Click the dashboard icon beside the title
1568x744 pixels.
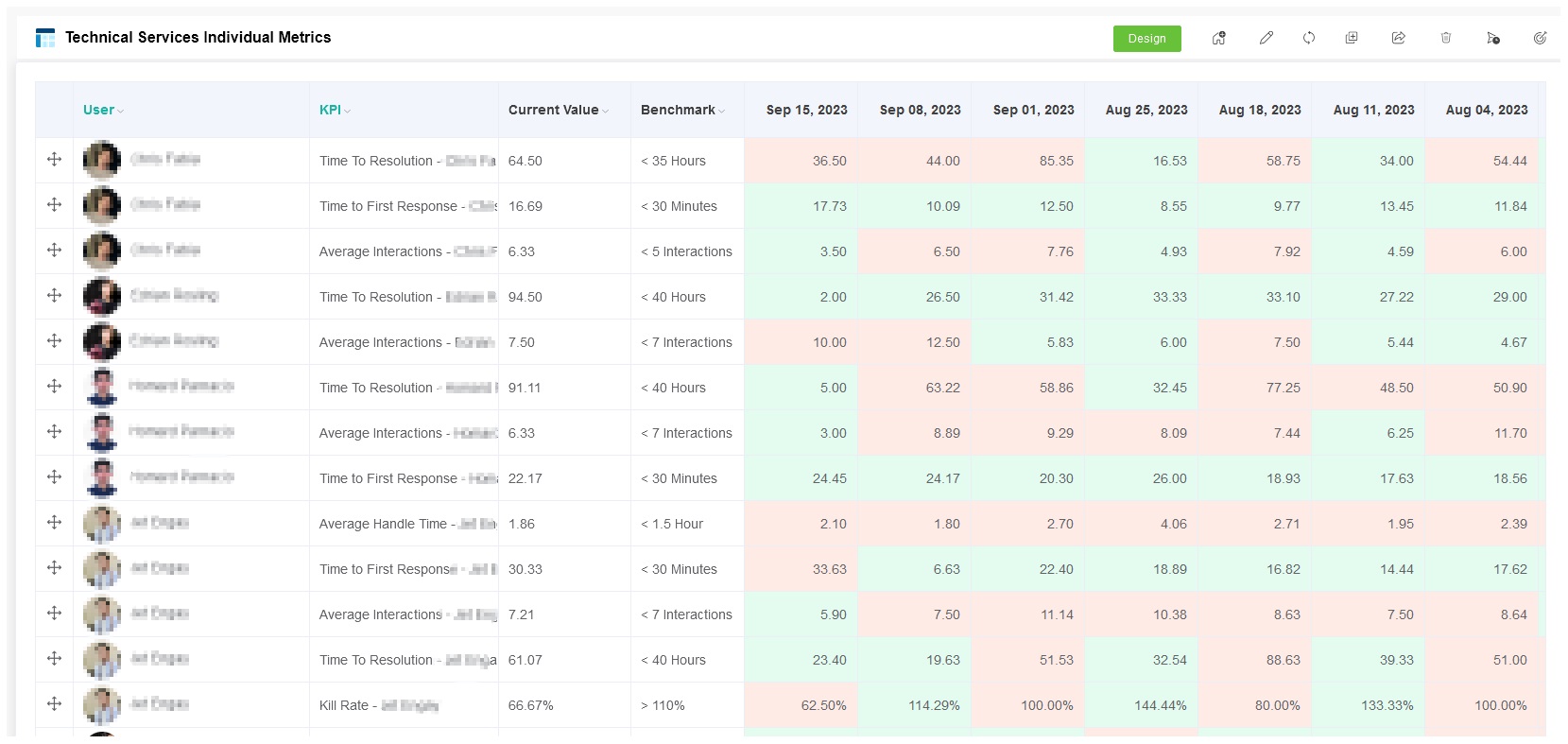point(44,38)
